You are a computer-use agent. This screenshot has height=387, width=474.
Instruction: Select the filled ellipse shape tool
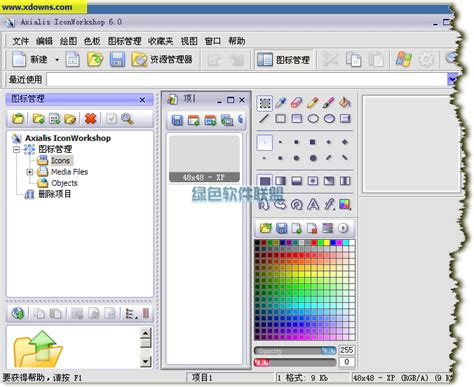tap(329, 119)
